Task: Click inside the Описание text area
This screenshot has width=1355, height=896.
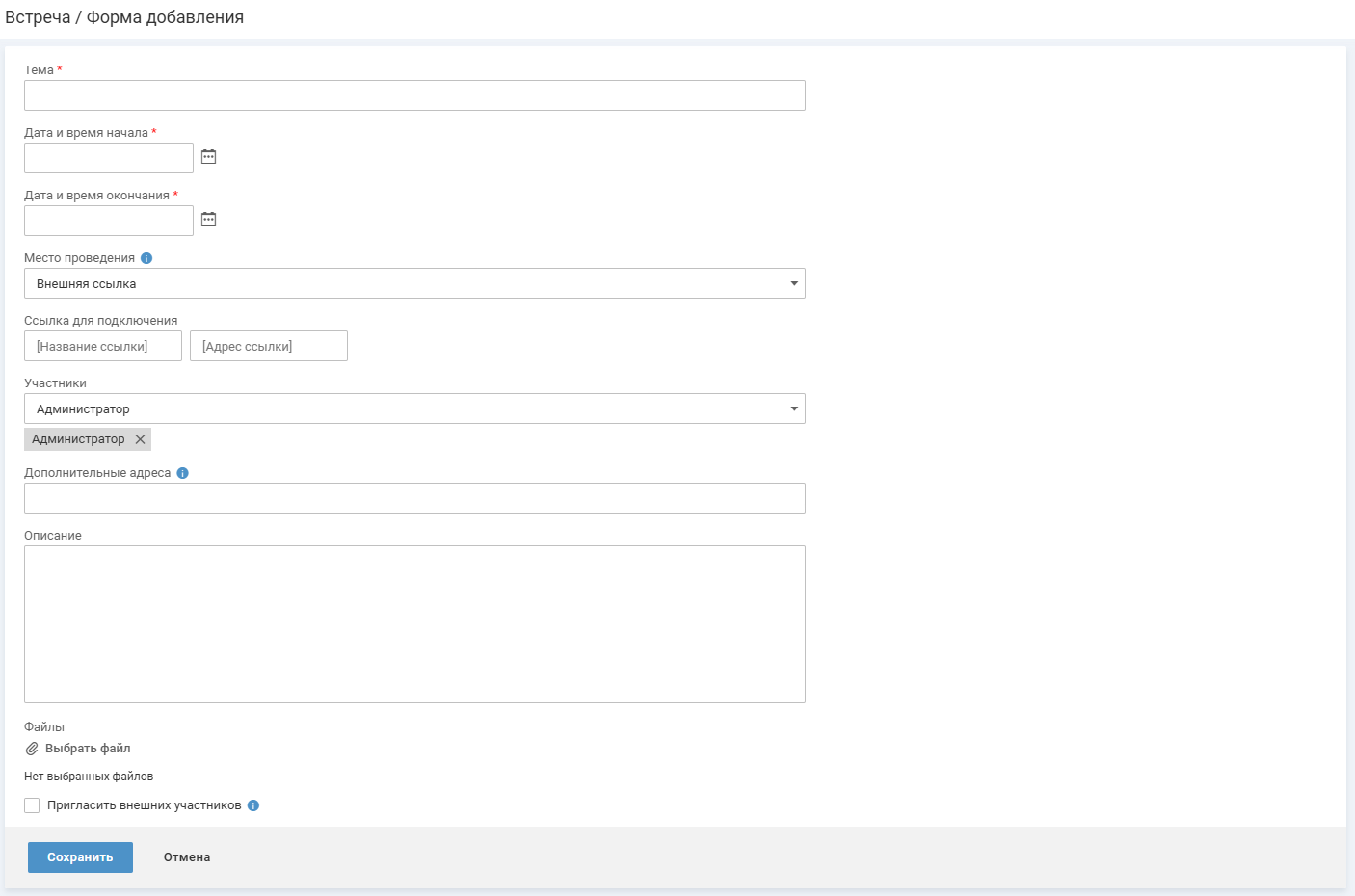Action: 414,624
